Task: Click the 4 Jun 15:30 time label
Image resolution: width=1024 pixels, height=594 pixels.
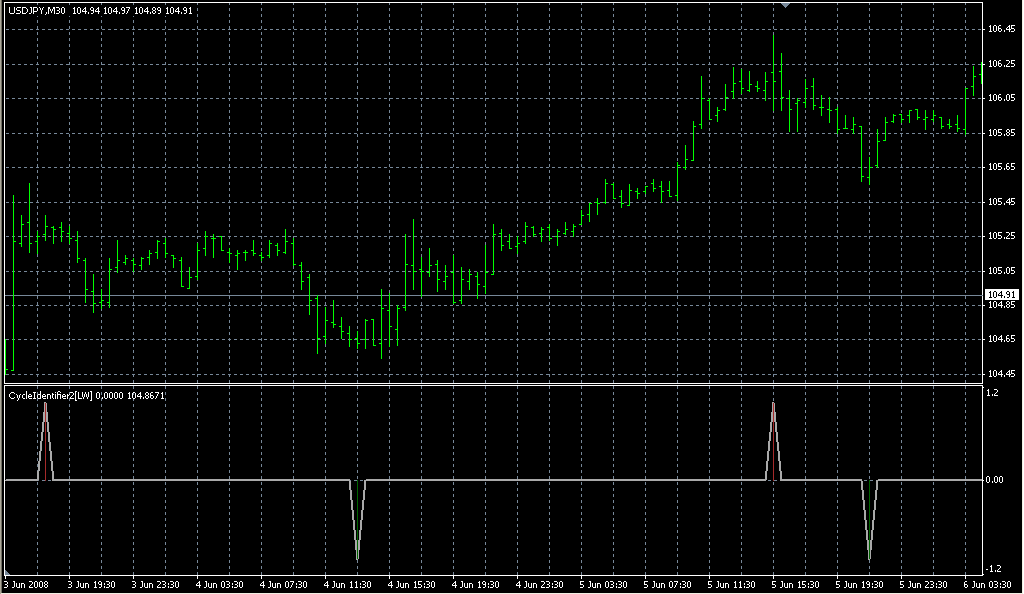Action: (411, 585)
